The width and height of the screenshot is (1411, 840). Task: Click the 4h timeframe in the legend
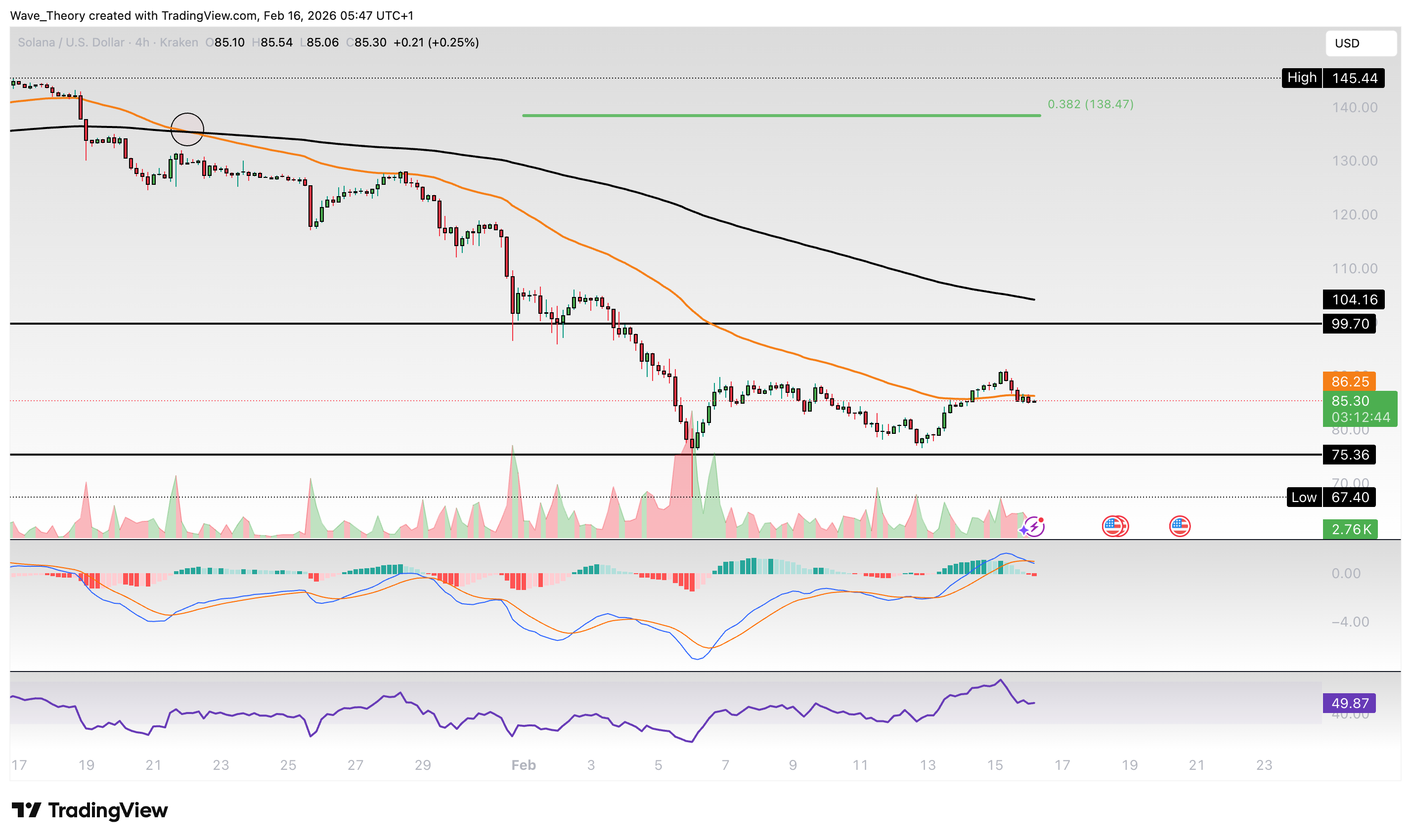(142, 42)
